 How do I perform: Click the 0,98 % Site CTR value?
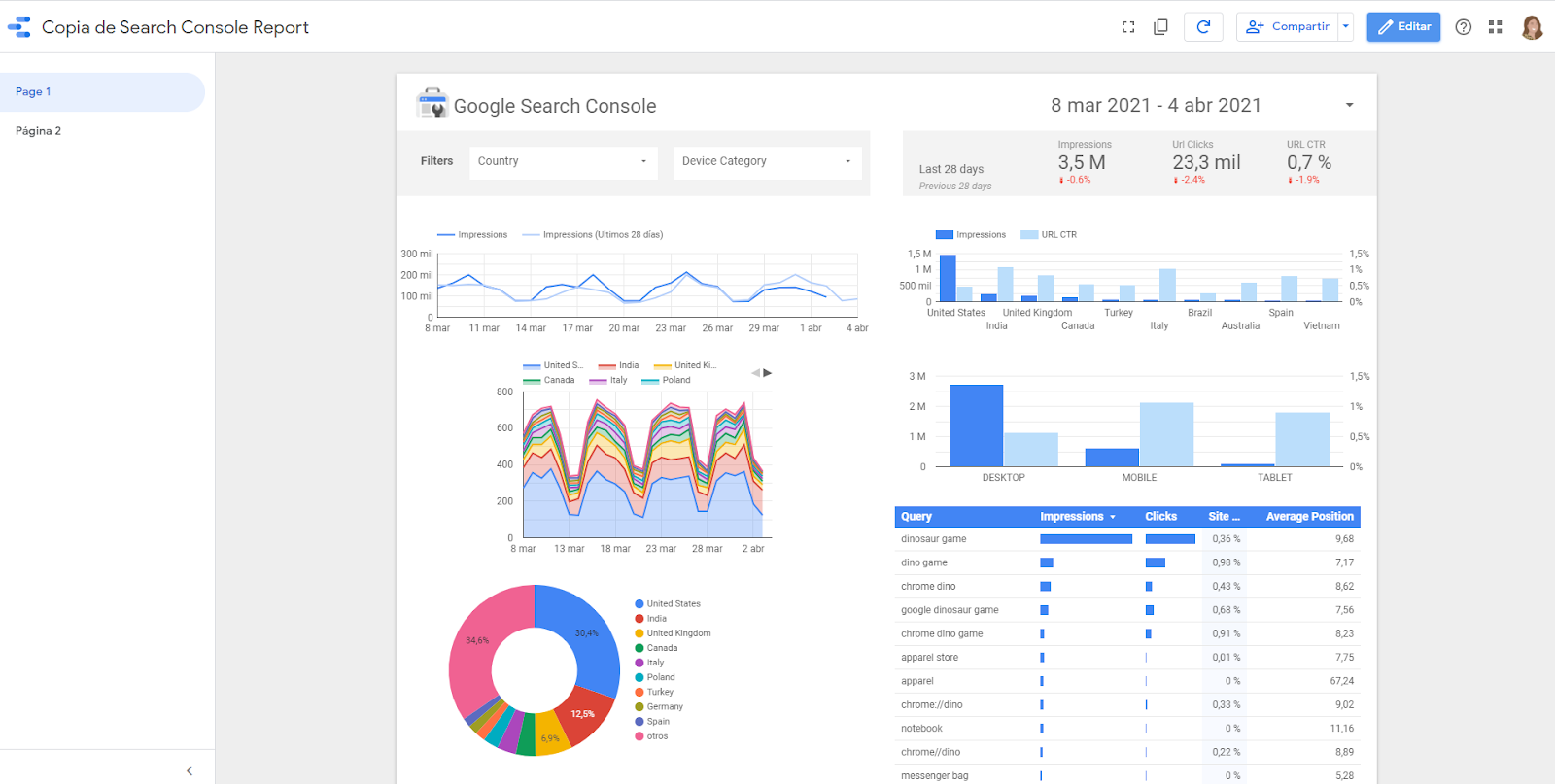(1227, 563)
